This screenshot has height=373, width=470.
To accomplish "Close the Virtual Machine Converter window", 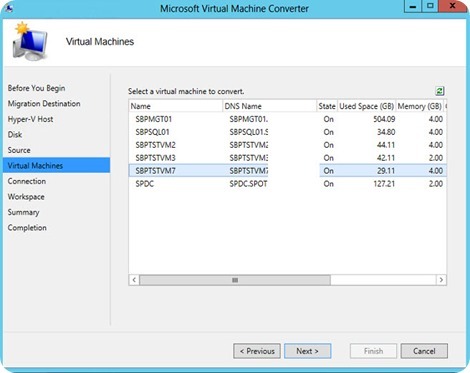I will click(x=452, y=6).
